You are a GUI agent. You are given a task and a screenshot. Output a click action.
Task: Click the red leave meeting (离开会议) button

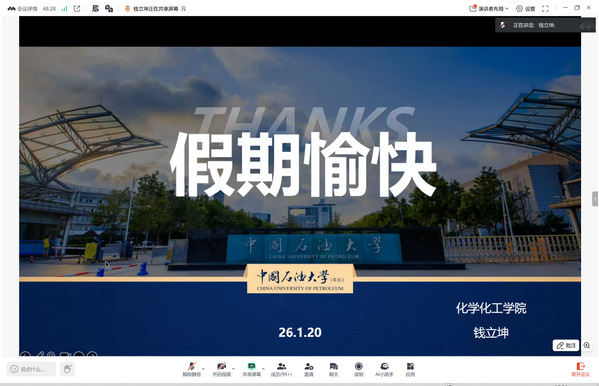580,370
